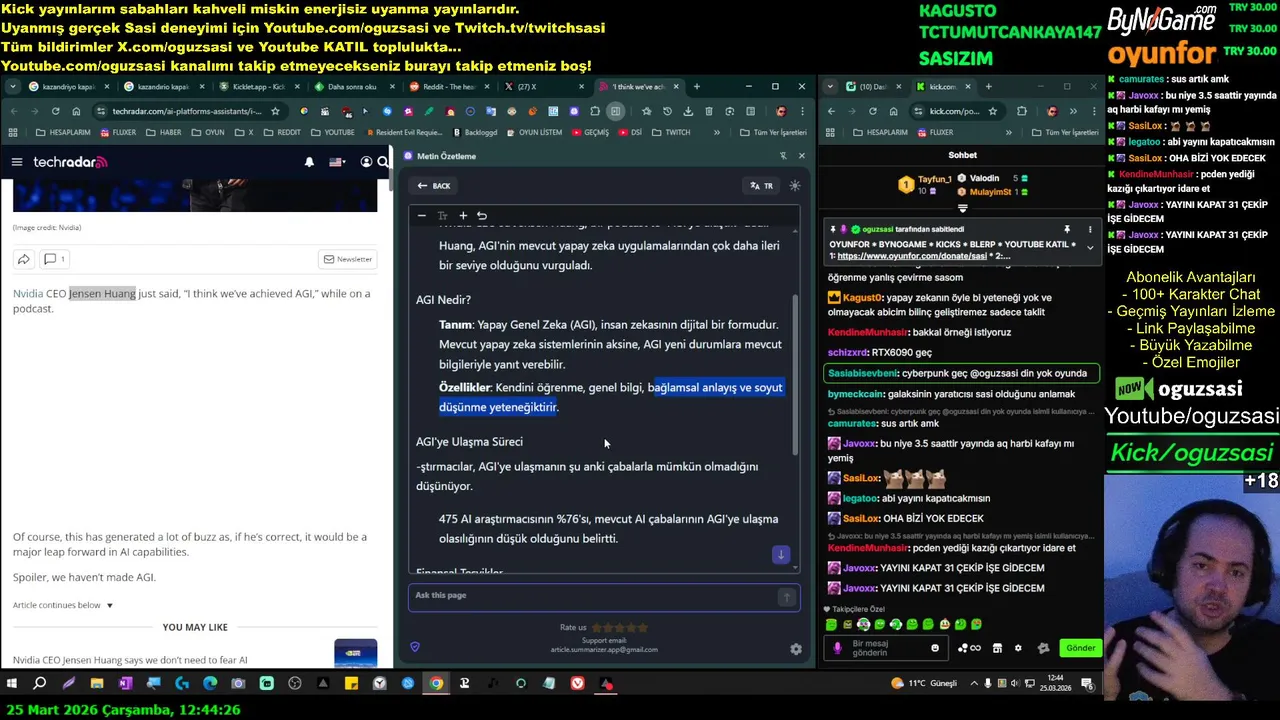Open Kick chat settings gear
This screenshot has height=720, width=1280.
pos(1018,648)
